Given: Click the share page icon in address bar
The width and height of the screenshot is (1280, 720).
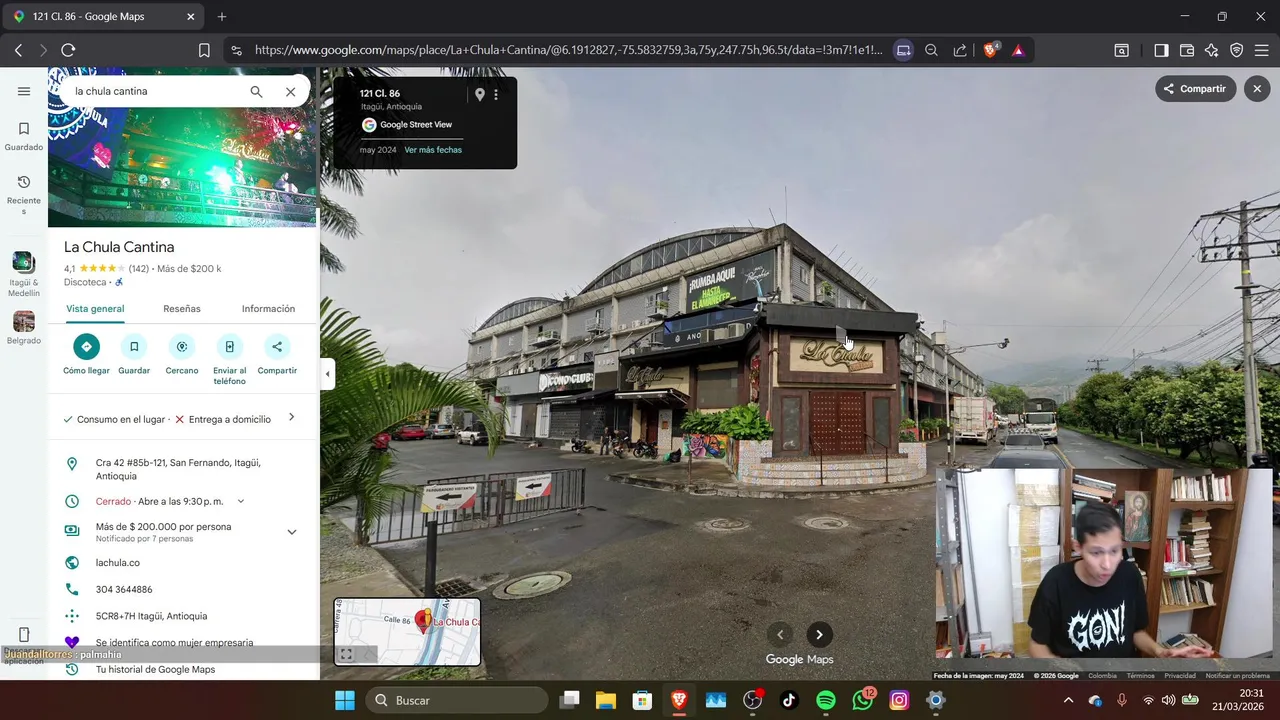Looking at the screenshot, I should click(x=960, y=50).
